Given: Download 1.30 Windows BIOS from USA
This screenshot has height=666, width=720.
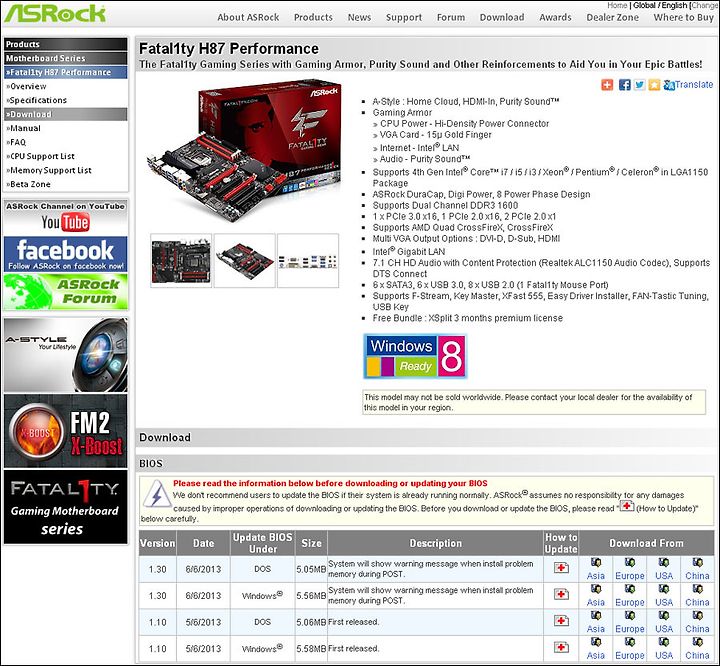Looking at the screenshot, I should click(x=664, y=596).
